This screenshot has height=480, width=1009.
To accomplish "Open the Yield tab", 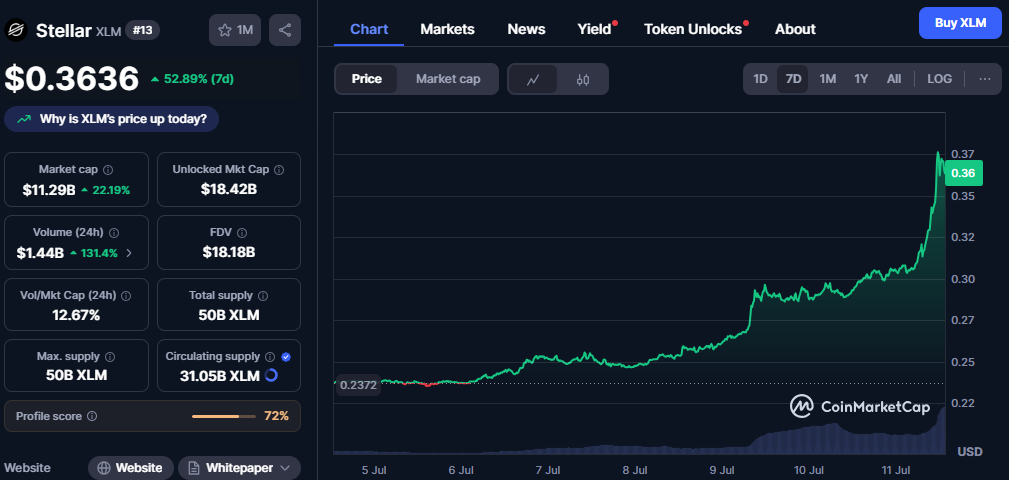I will (x=595, y=29).
